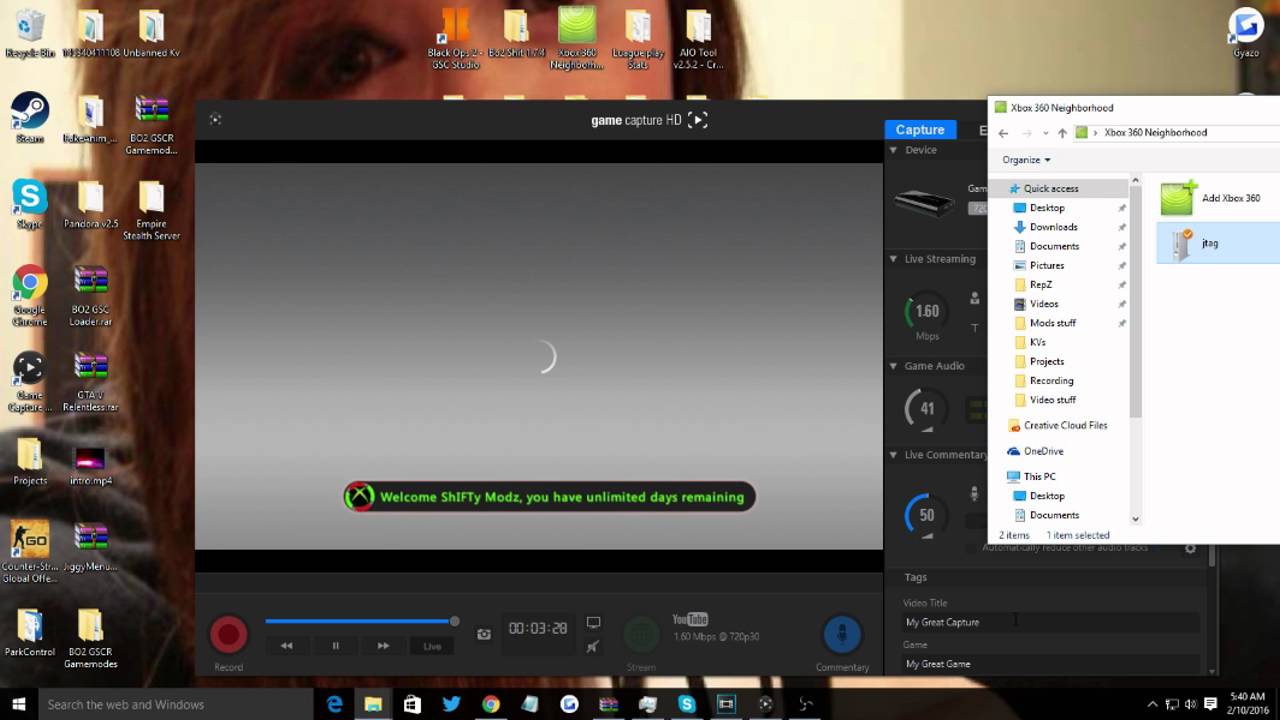The image size is (1280, 720).
Task: Pause the capture playback
Action: [335, 646]
